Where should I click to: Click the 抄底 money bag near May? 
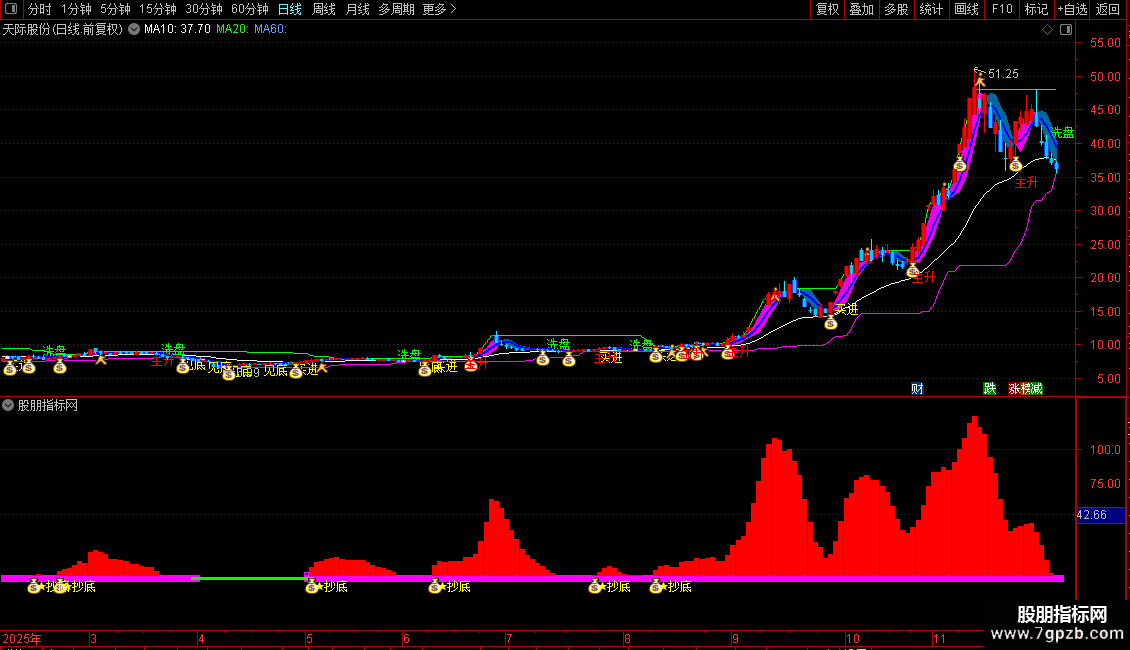point(311,587)
